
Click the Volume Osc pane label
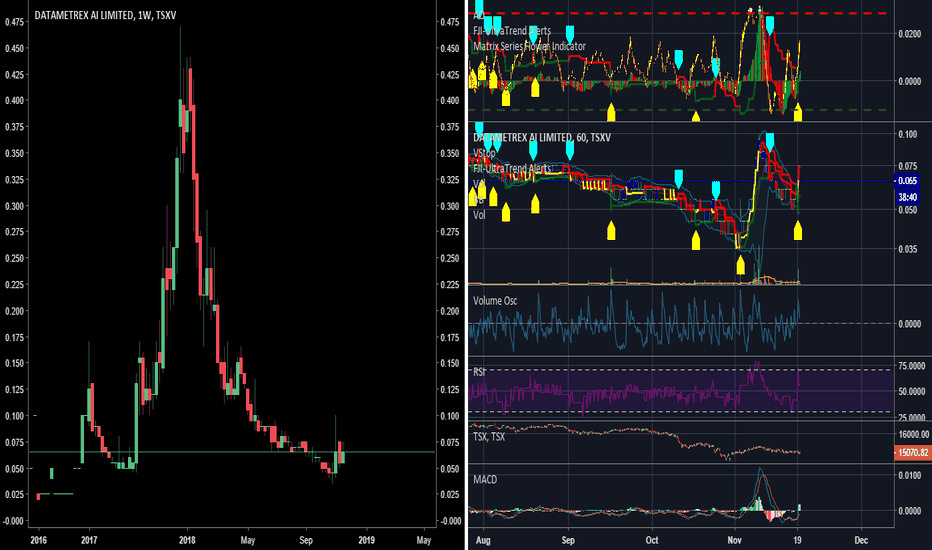pos(495,301)
